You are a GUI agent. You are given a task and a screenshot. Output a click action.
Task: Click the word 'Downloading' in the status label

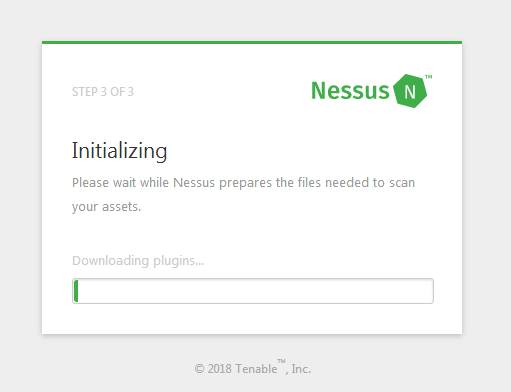tap(110, 261)
